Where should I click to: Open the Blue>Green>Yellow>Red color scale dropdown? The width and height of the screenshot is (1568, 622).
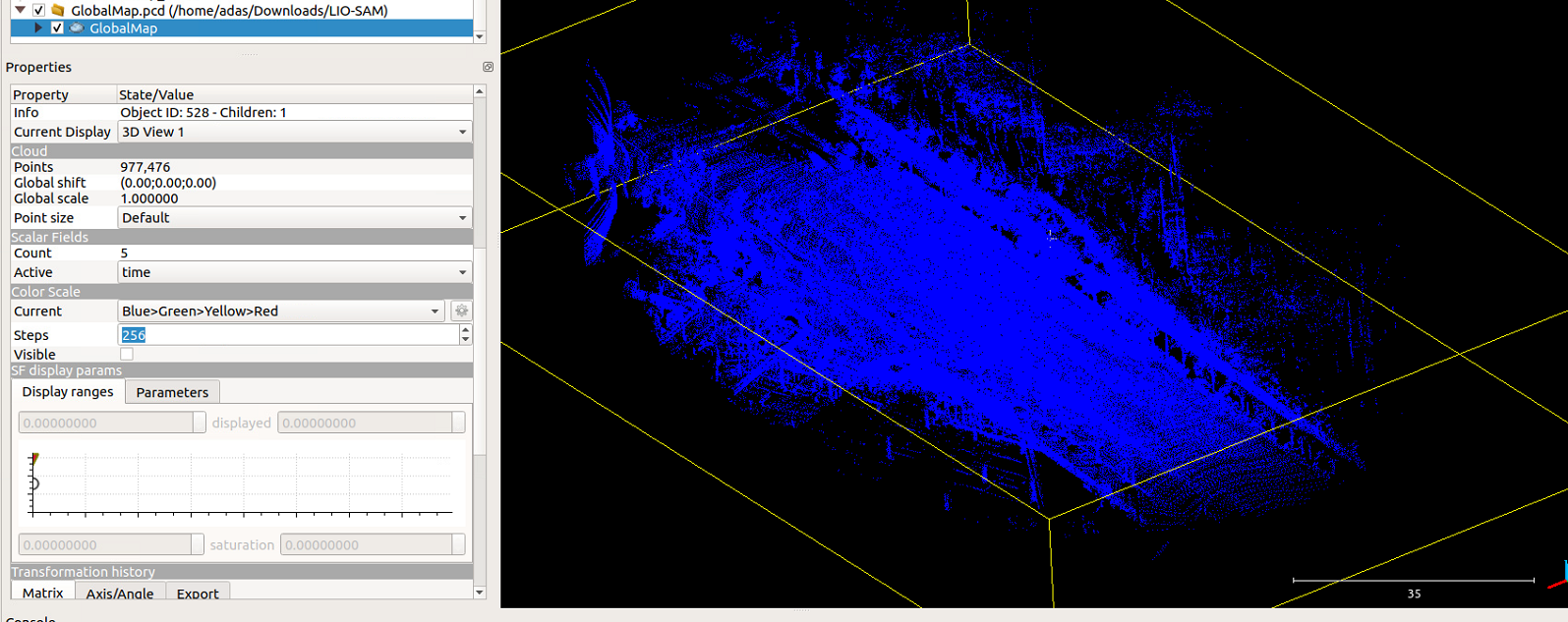(x=281, y=311)
